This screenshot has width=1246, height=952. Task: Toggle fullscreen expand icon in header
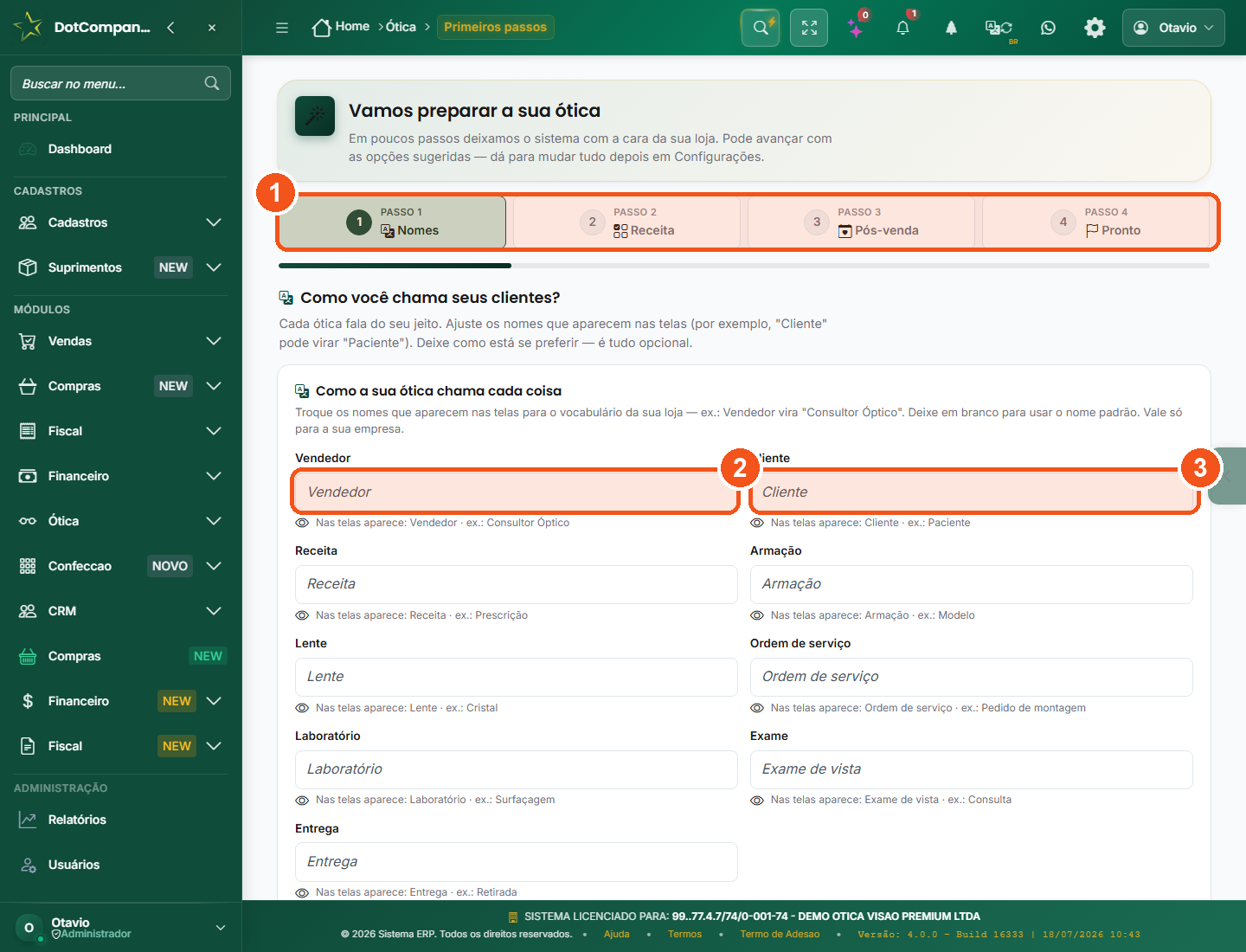(809, 28)
